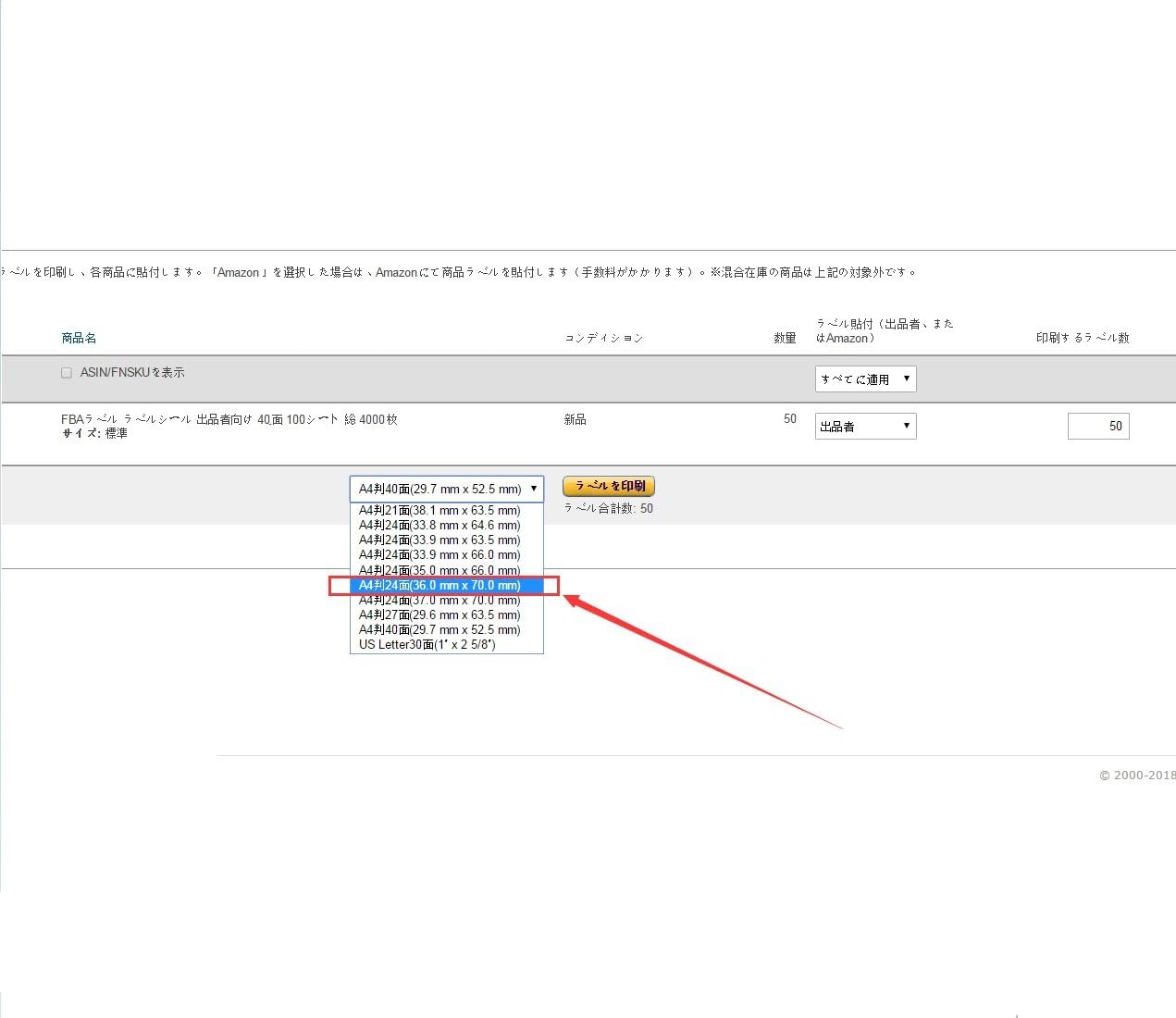Pick A4判24面 (37.0 mm x 70.0 mm) option
The image size is (1176, 1018).
point(439,601)
